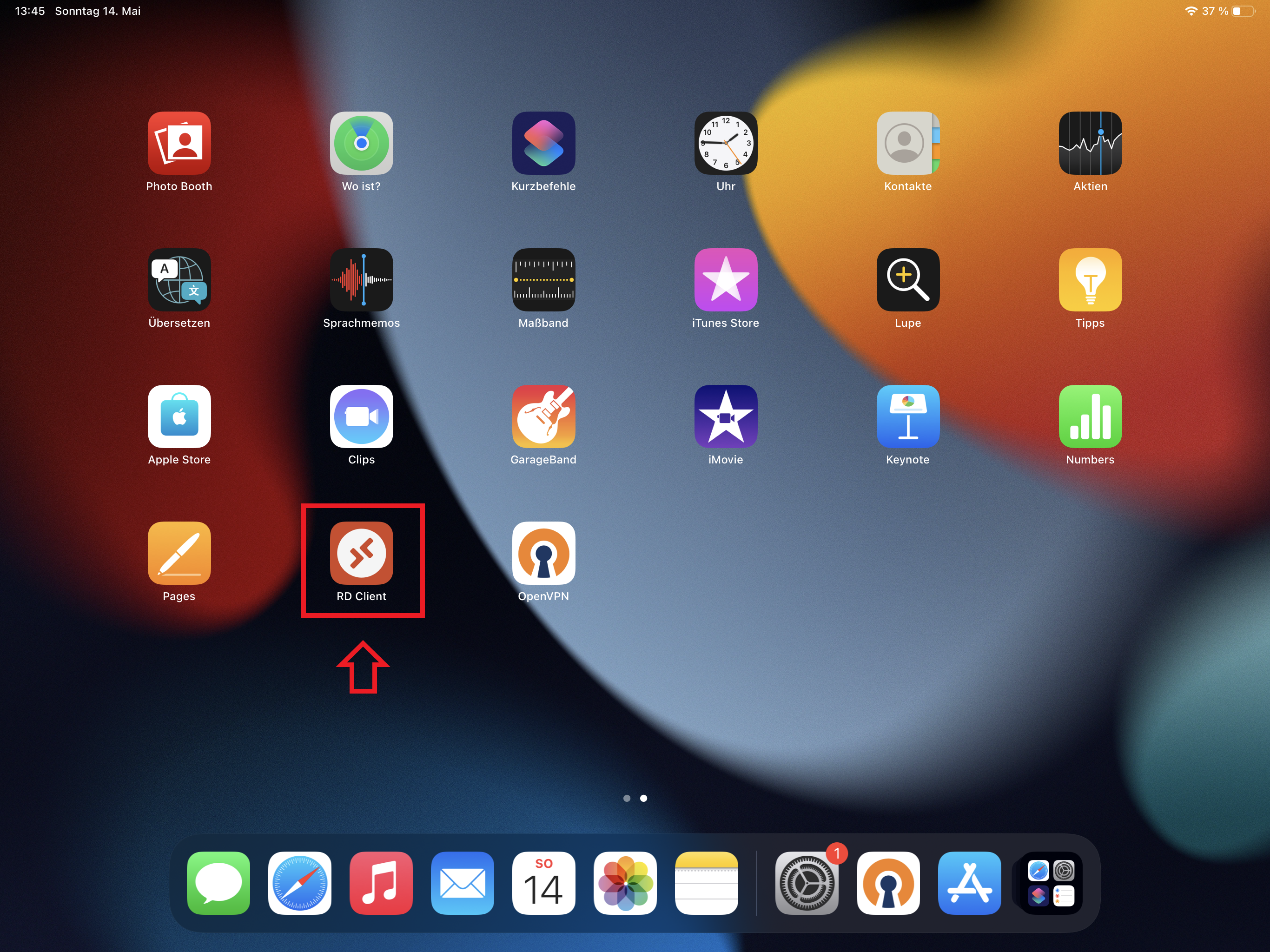Open the Uhr clock app

tap(726, 143)
